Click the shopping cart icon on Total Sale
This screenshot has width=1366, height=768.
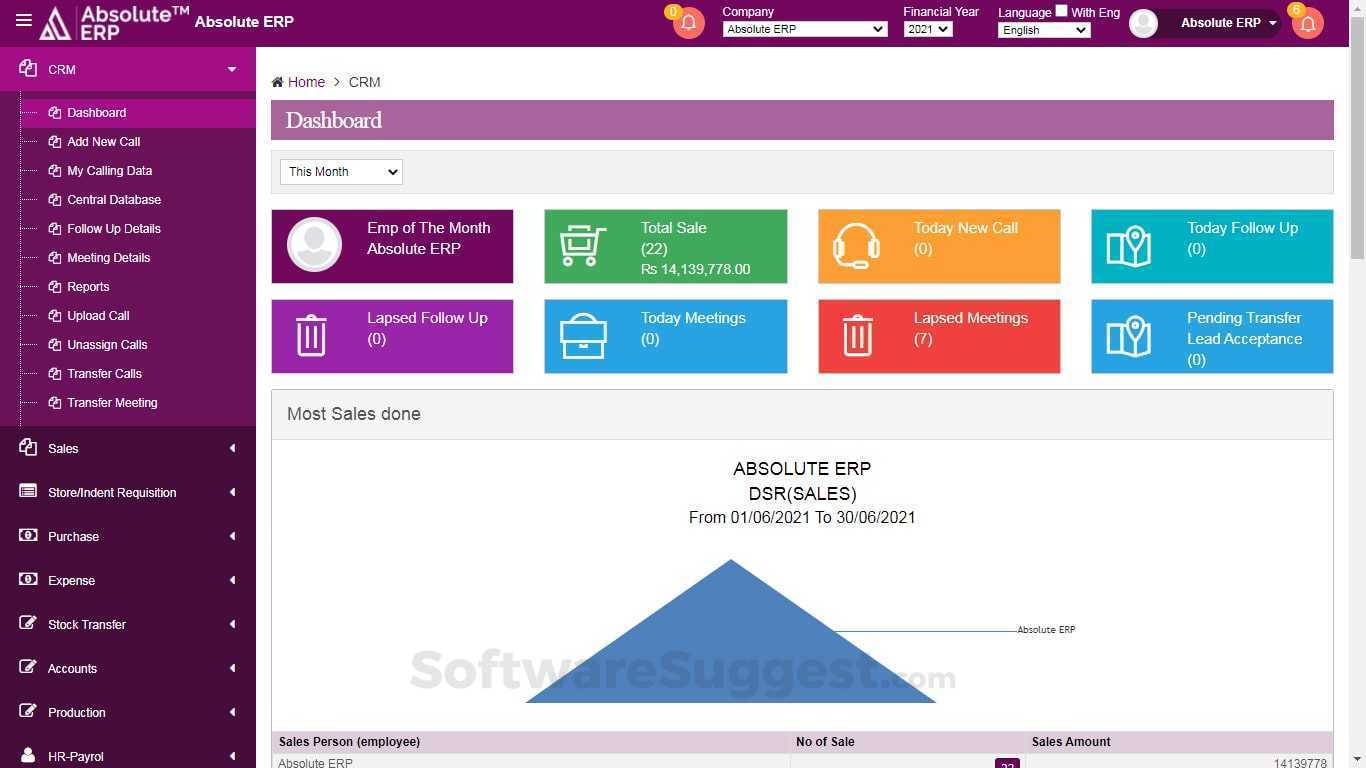[583, 246]
